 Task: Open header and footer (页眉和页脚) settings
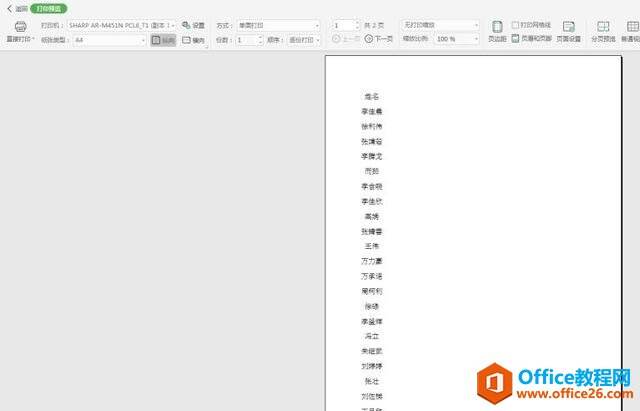(531, 38)
